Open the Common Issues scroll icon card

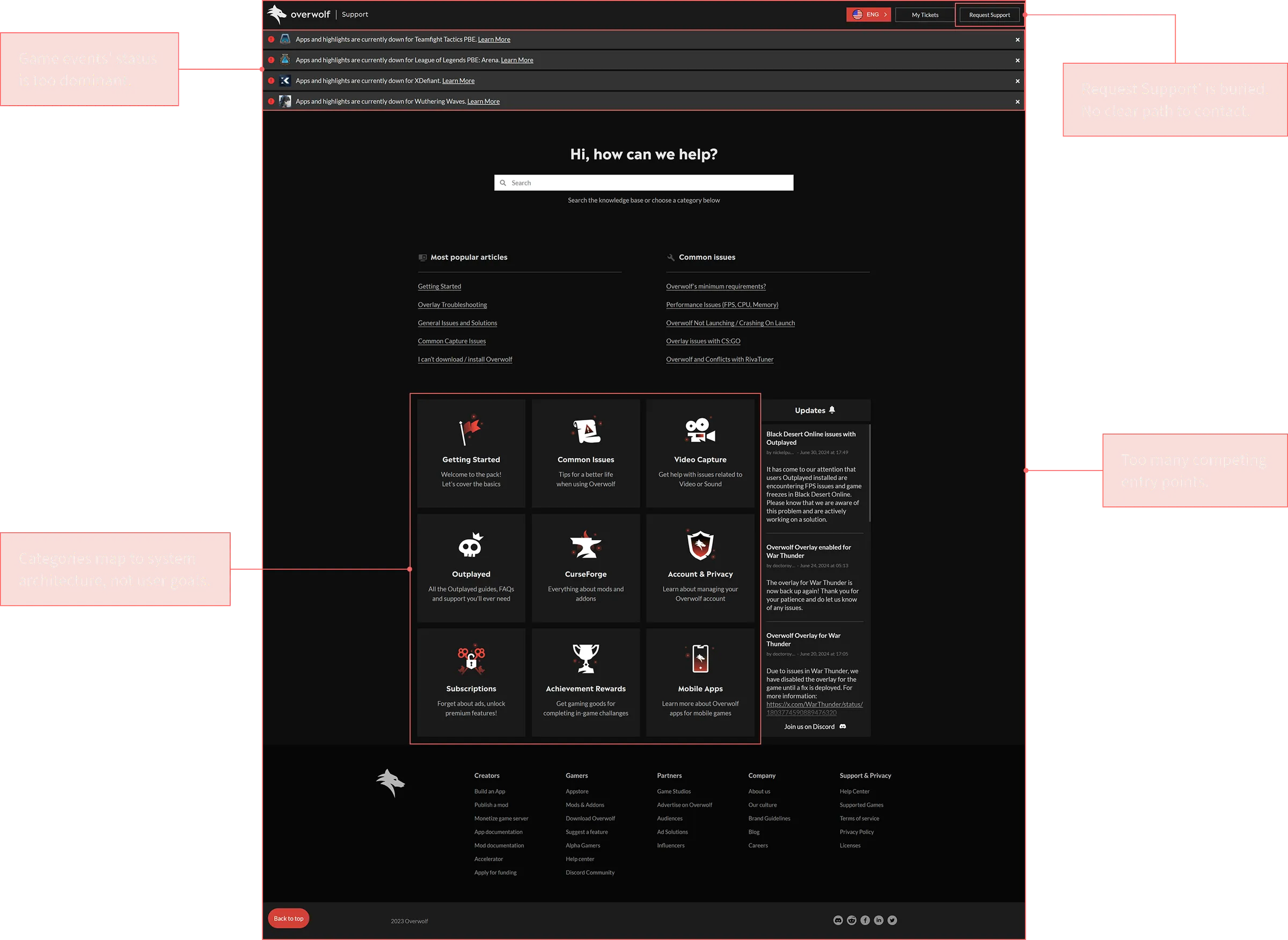click(x=586, y=453)
